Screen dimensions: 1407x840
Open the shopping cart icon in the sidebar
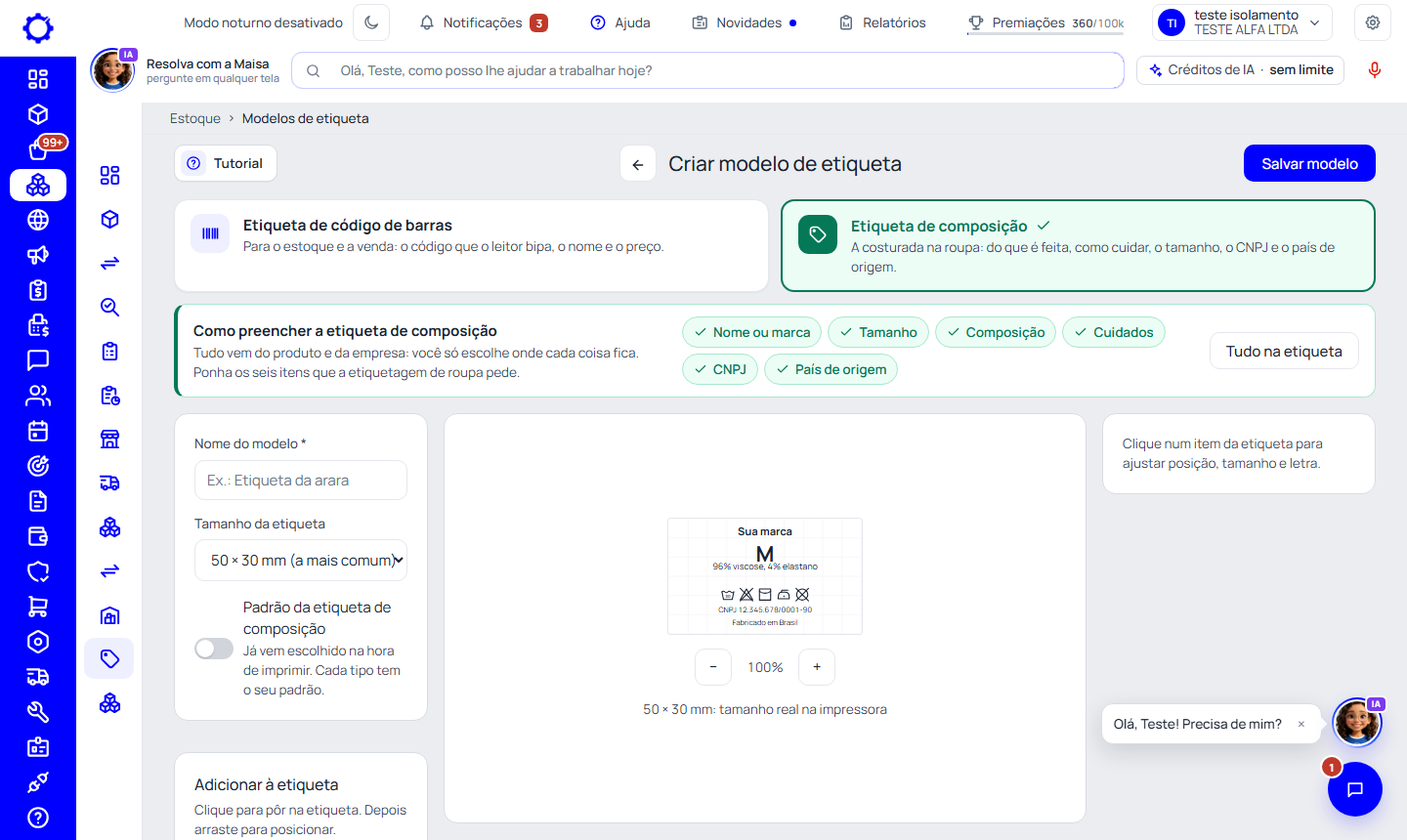(38, 607)
